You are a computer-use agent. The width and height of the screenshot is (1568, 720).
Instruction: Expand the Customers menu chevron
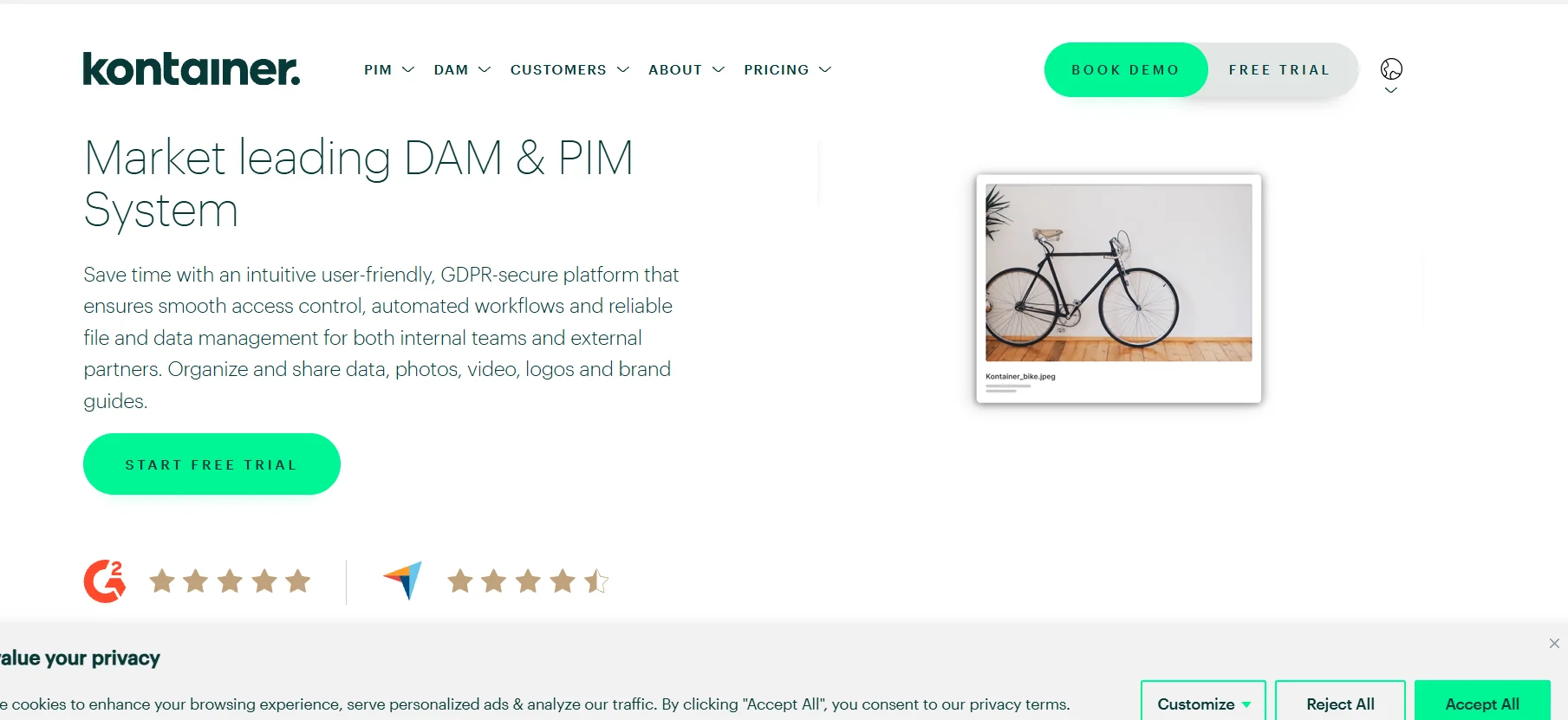pos(623,69)
